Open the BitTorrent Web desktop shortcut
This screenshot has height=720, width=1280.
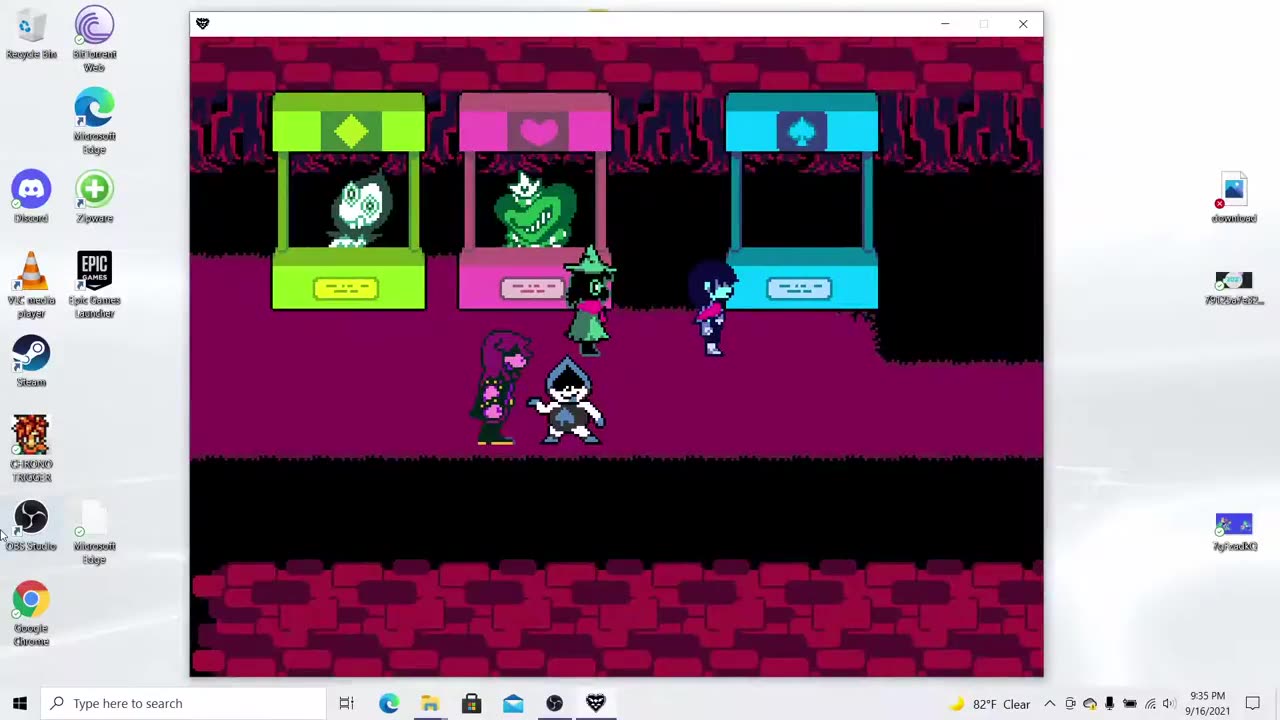point(94,39)
